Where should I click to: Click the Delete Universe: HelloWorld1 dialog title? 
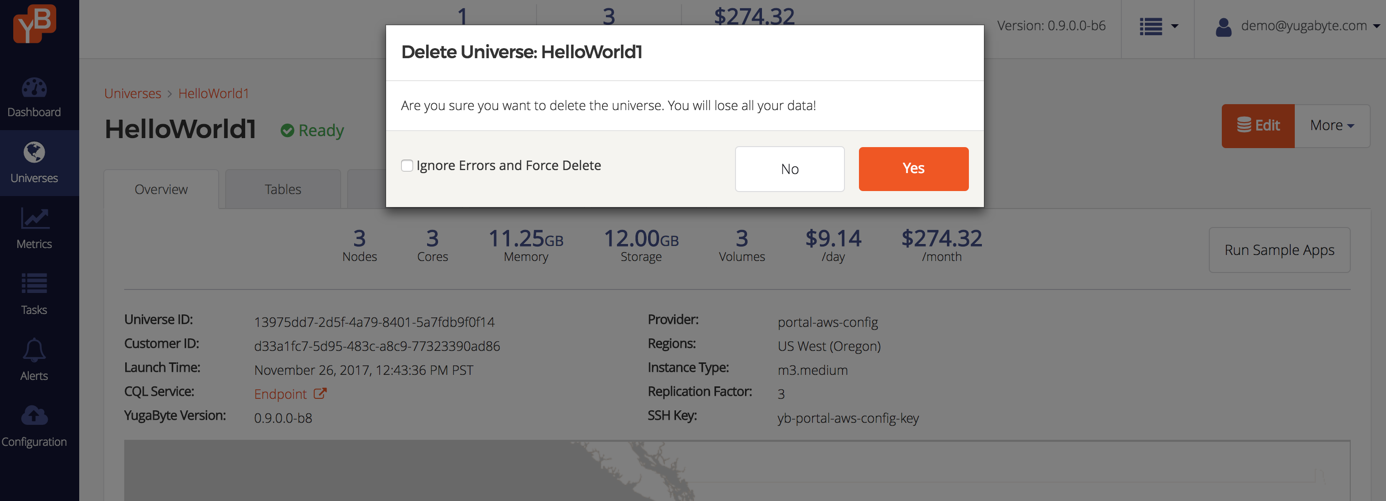coord(521,52)
